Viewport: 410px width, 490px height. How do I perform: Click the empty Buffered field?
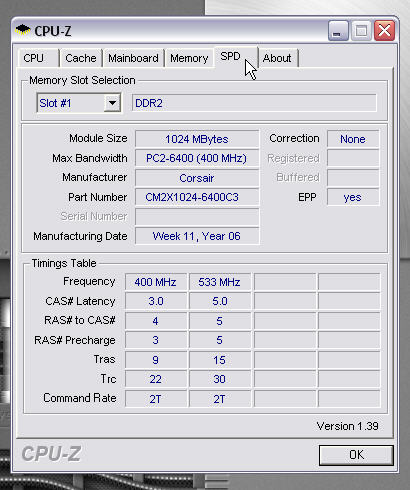(353, 178)
